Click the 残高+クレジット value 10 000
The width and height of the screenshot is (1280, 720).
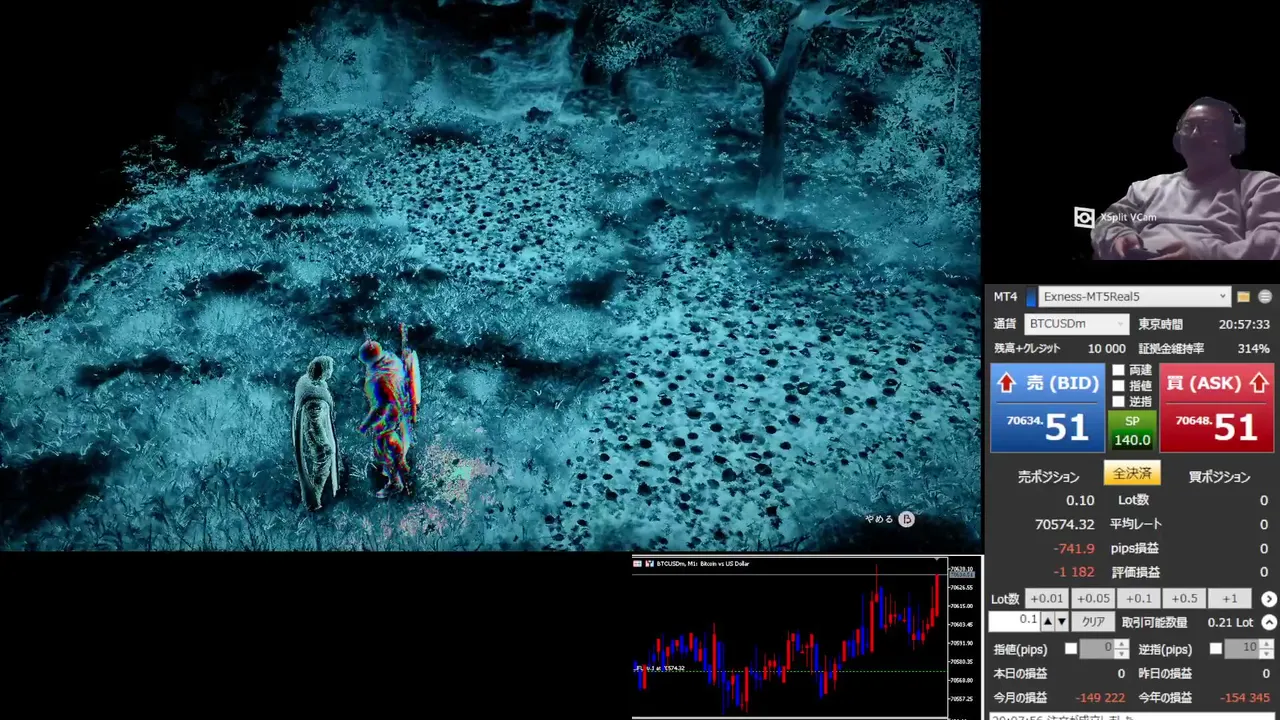point(1106,349)
